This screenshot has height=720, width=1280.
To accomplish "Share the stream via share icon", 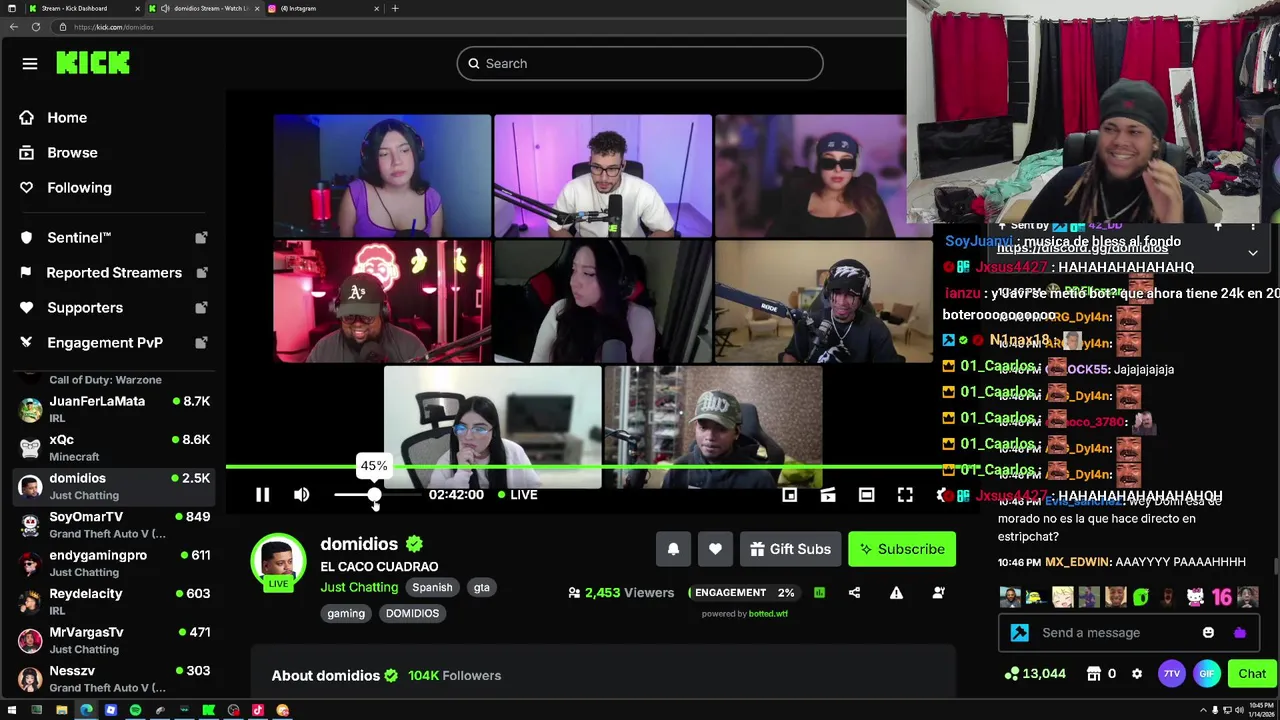I will (854, 593).
